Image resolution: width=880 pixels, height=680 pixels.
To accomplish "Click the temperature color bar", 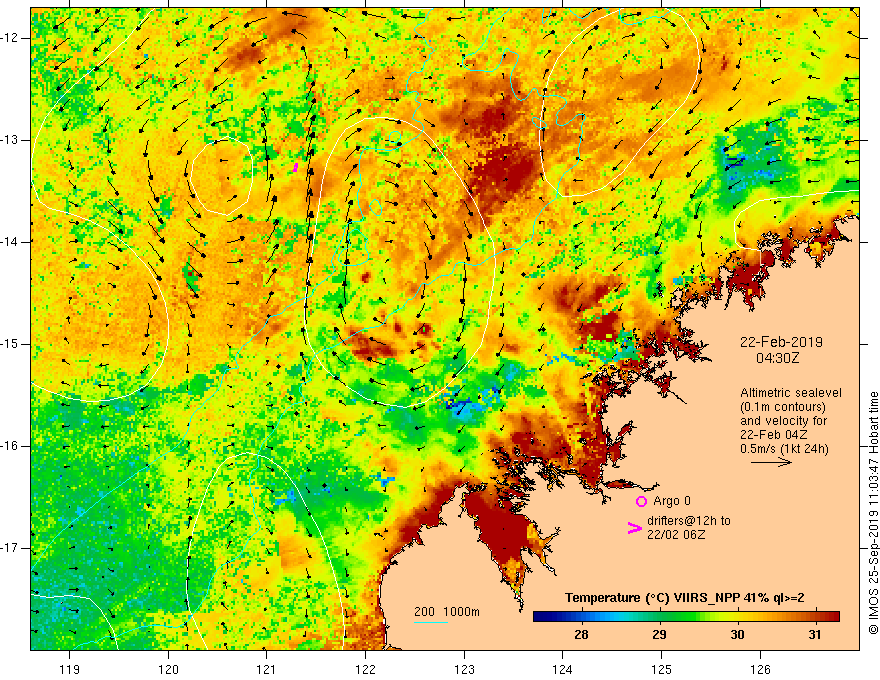I will click(686, 617).
